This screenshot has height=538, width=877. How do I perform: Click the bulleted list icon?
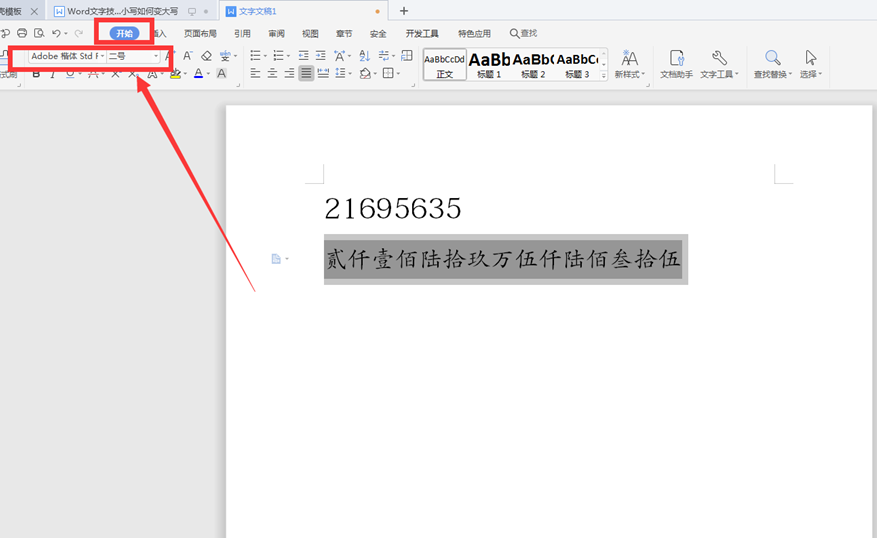click(256, 55)
